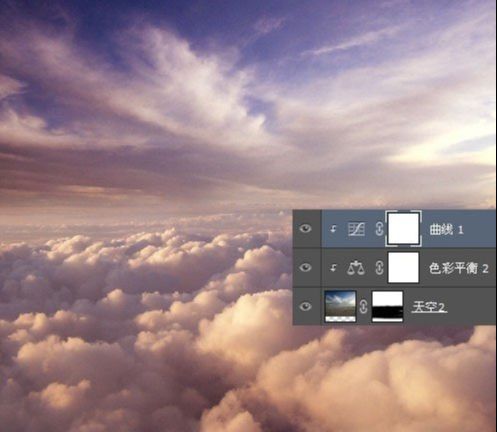Select the white mask of 曲线 1
This screenshot has height=432, width=497.
(x=403, y=229)
